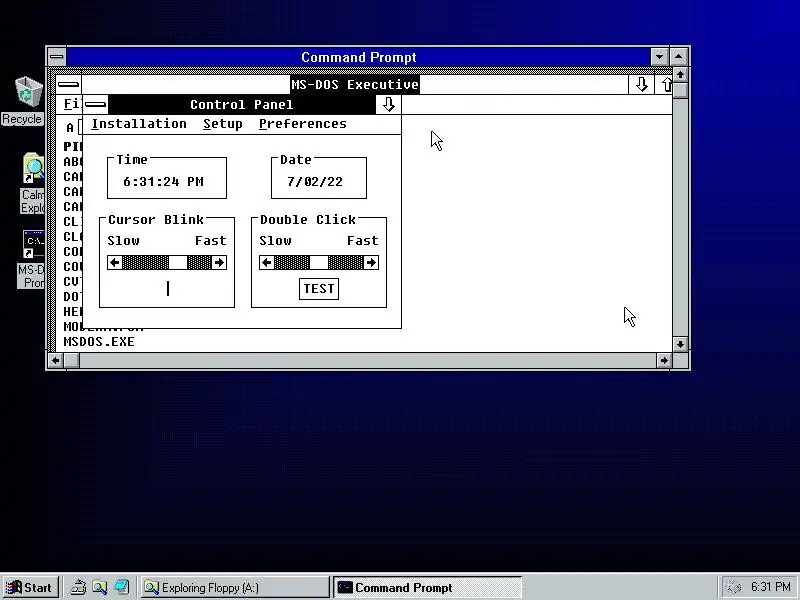Open the Installation menu in Control Panel

pos(139,124)
